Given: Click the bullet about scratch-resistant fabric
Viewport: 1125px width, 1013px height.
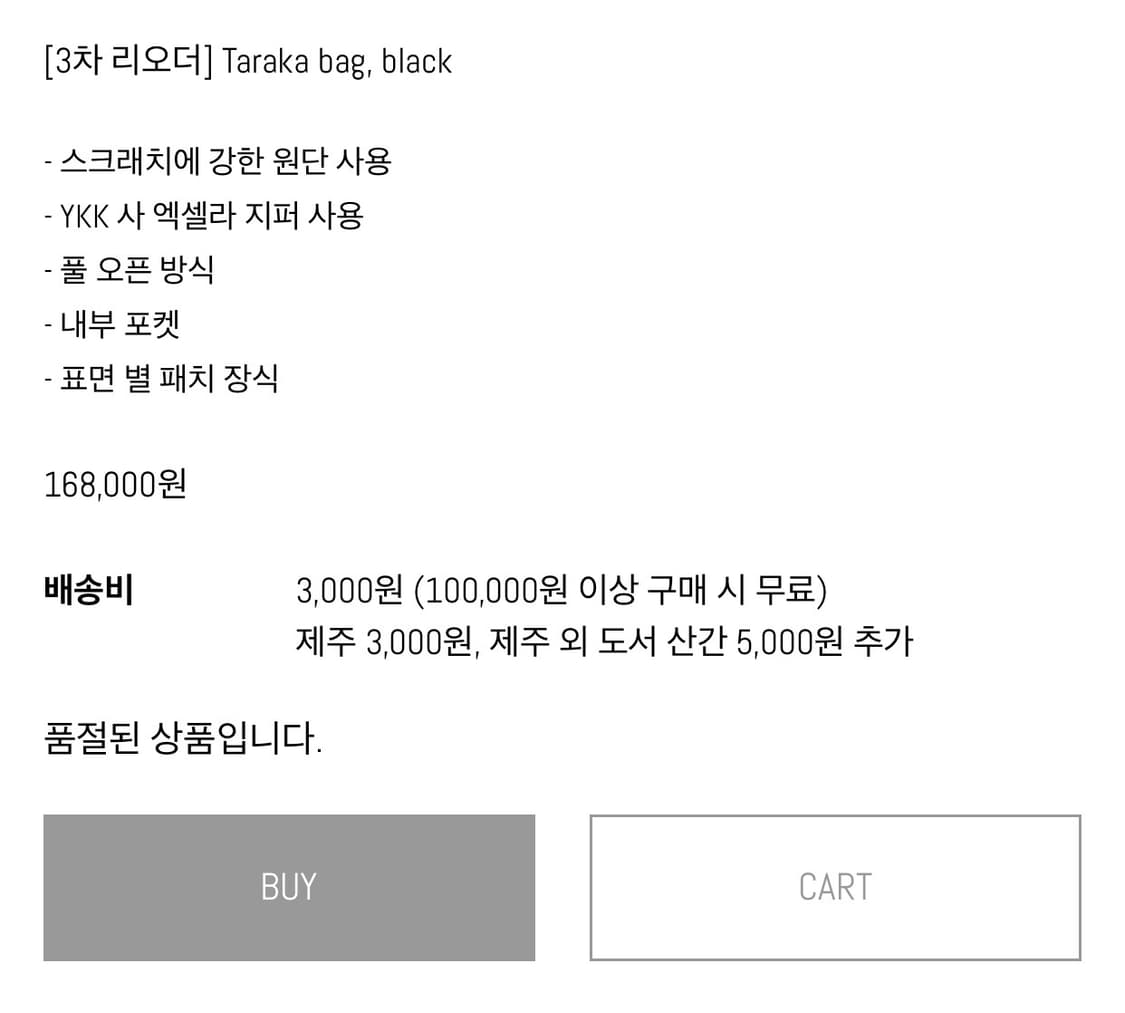Looking at the screenshot, I should [x=218, y=161].
